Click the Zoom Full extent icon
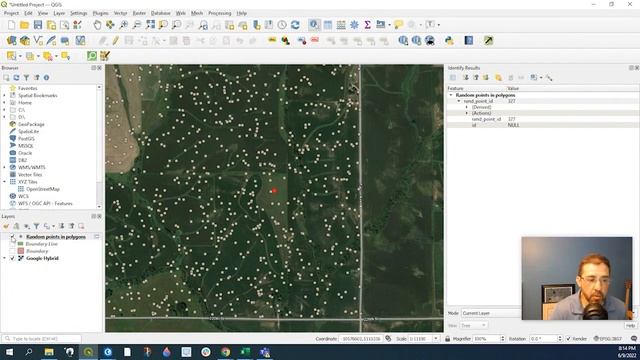The image size is (640, 360). pyautogui.click(x=150, y=25)
